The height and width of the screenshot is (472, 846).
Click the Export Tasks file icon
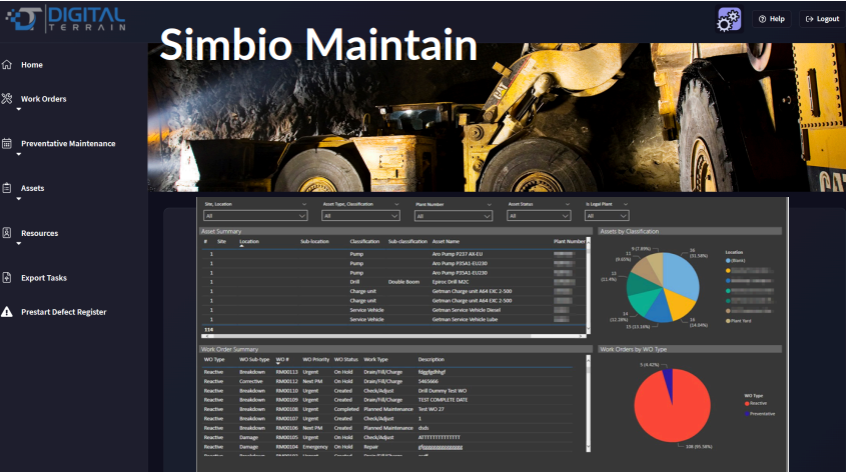(x=7, y=278)
